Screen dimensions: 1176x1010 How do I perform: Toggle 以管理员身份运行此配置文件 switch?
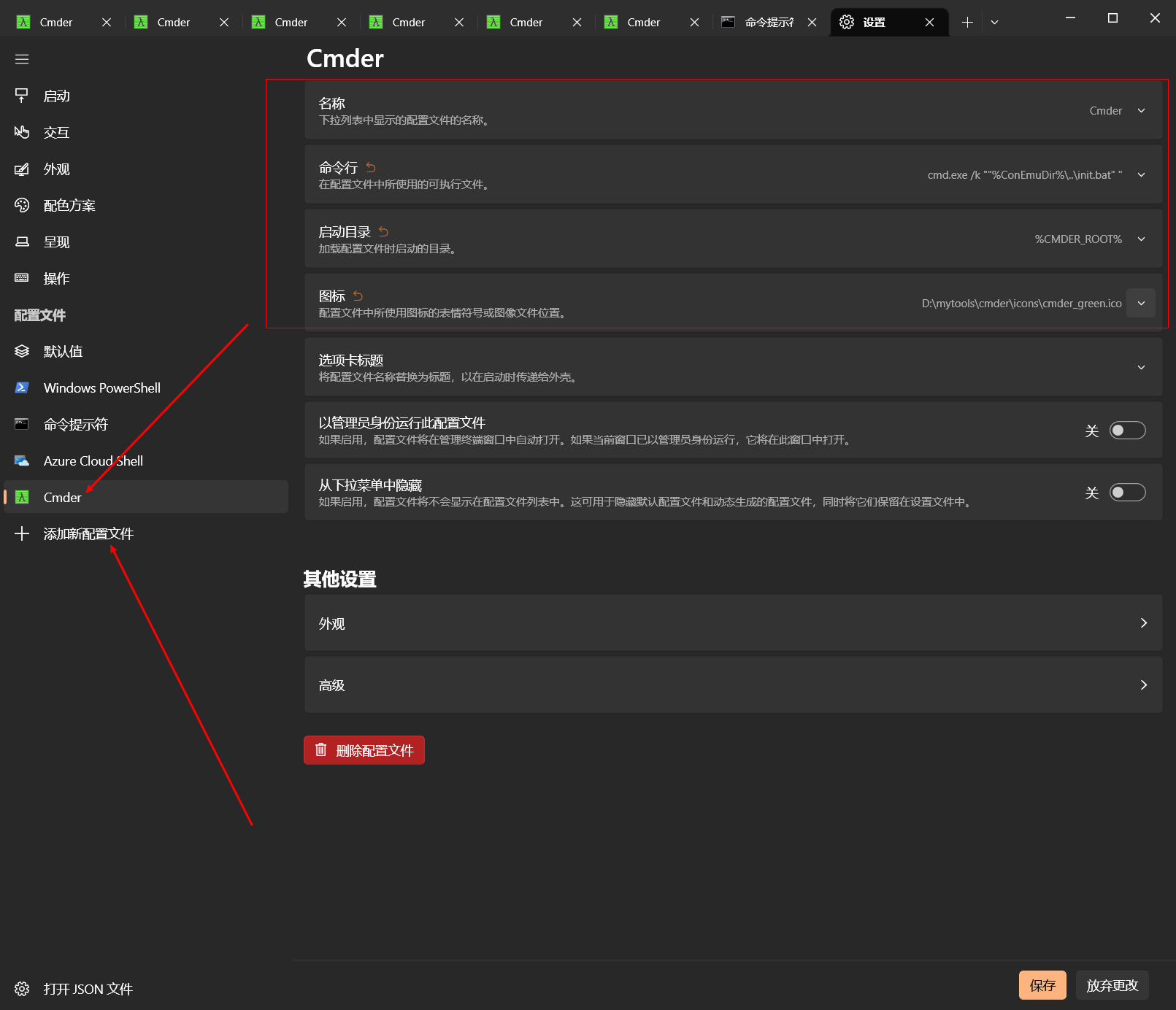pyautogui.click(x=1127, y=431)
